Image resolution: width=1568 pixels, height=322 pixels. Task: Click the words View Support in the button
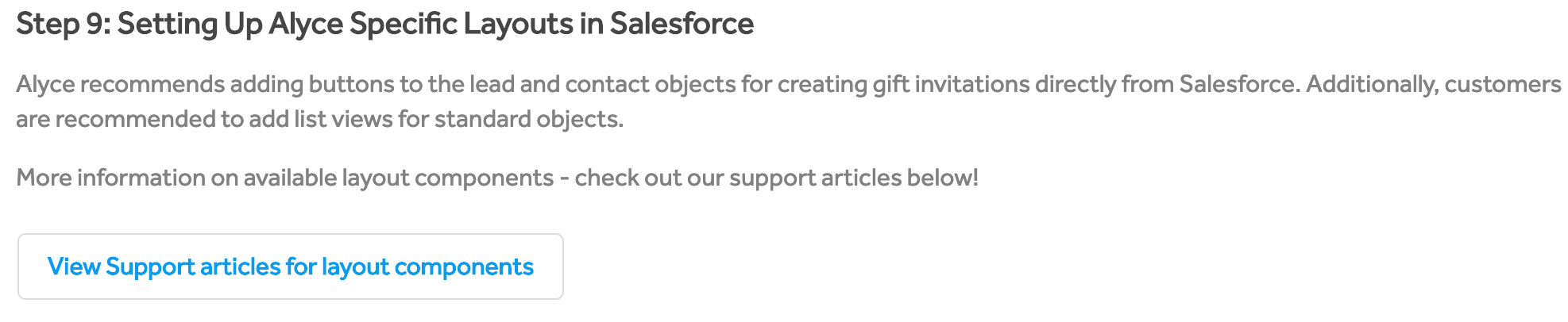[121, 266]
